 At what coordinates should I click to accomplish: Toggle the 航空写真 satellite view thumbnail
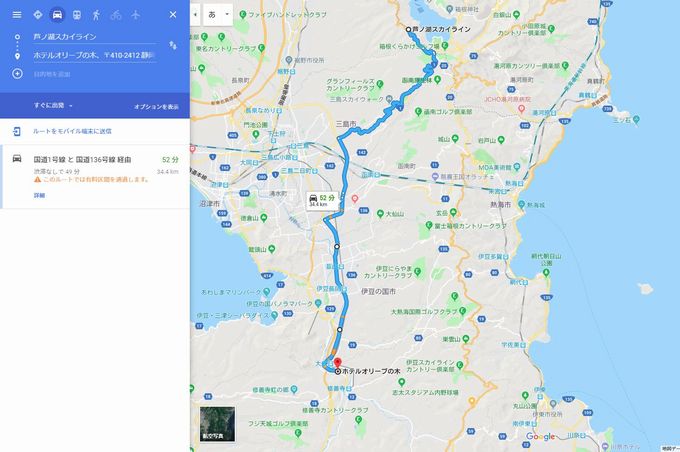217,424
